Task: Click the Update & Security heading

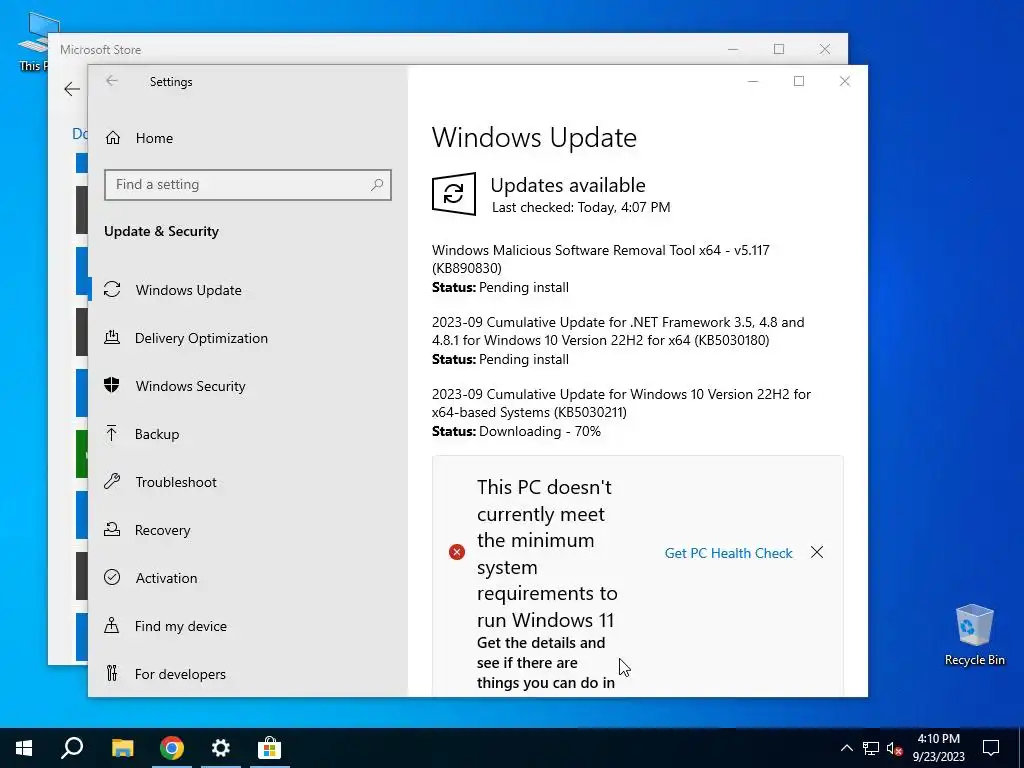Action: tap(161, 231)
